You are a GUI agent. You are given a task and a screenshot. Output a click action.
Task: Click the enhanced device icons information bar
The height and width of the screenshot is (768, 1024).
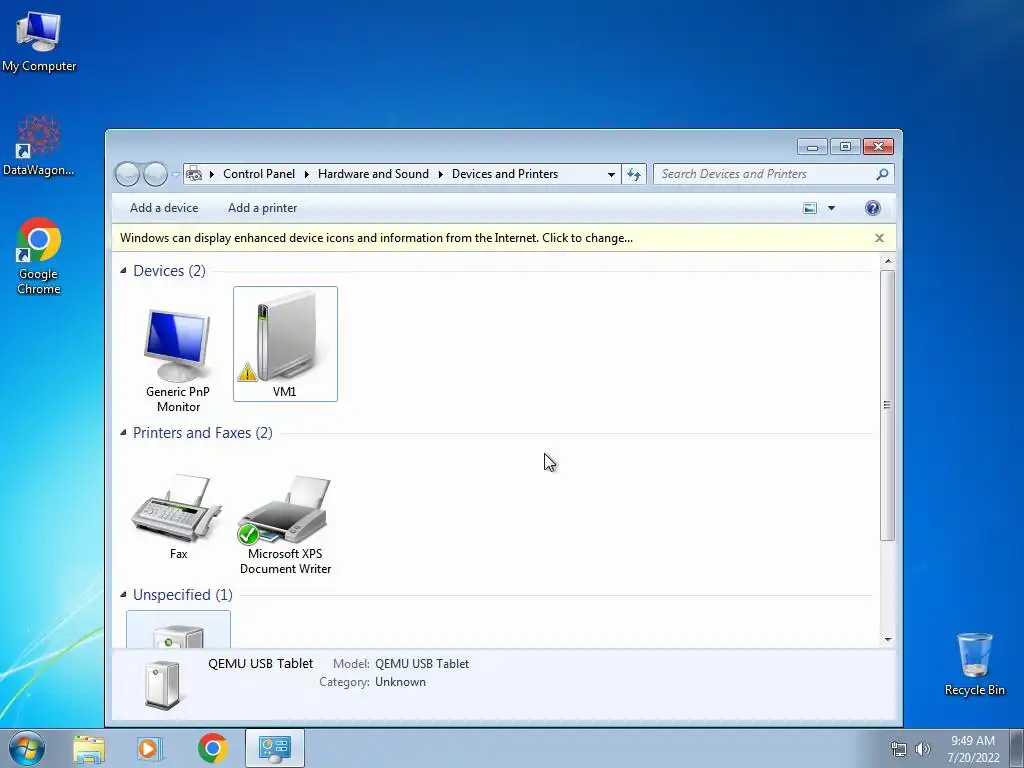tap(504, 238)
